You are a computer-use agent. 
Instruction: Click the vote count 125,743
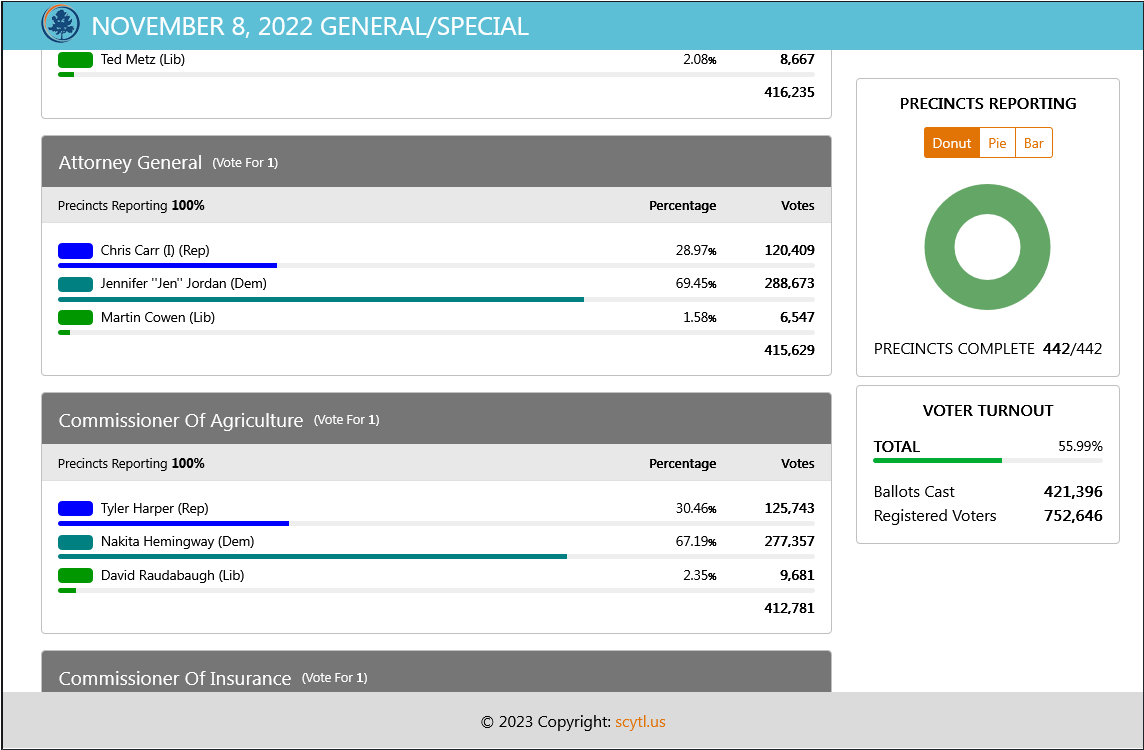pos(789,509)
